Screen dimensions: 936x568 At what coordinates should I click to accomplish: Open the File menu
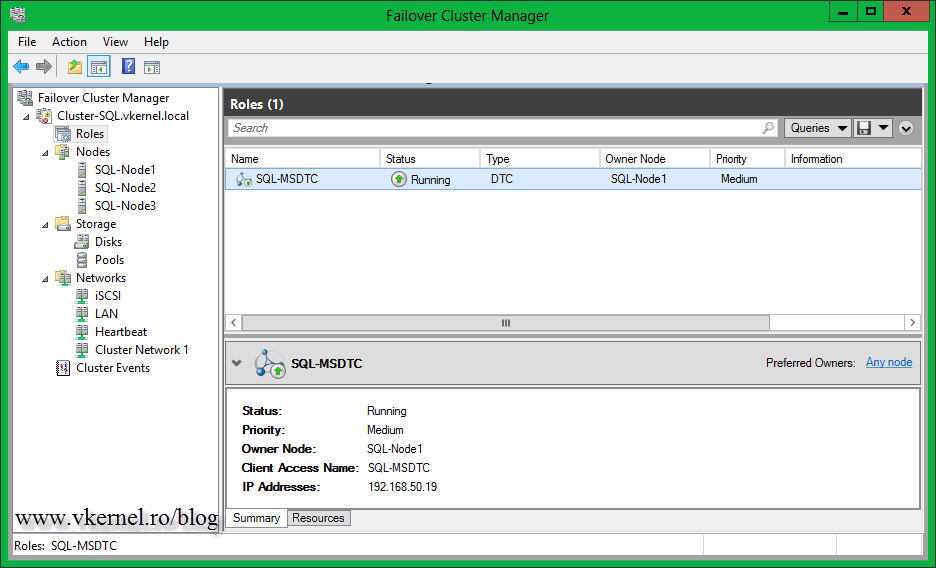click(x=27, y=42)
